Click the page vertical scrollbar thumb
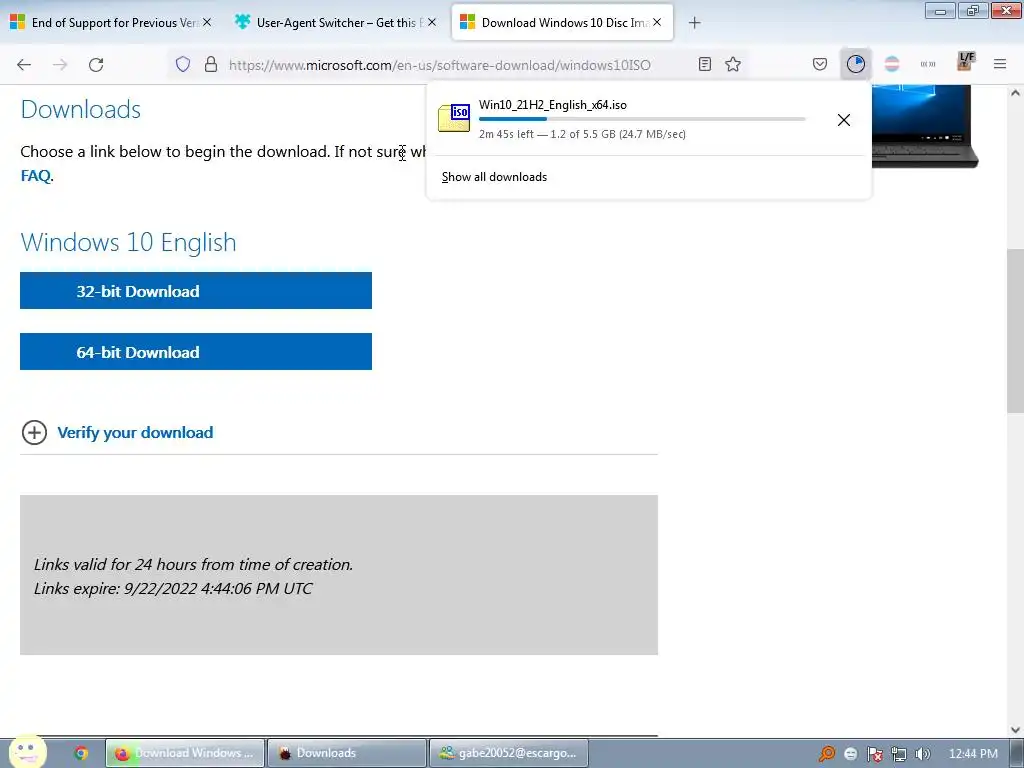Viewport: 1024px width, 768px height. coord(1015,330)
